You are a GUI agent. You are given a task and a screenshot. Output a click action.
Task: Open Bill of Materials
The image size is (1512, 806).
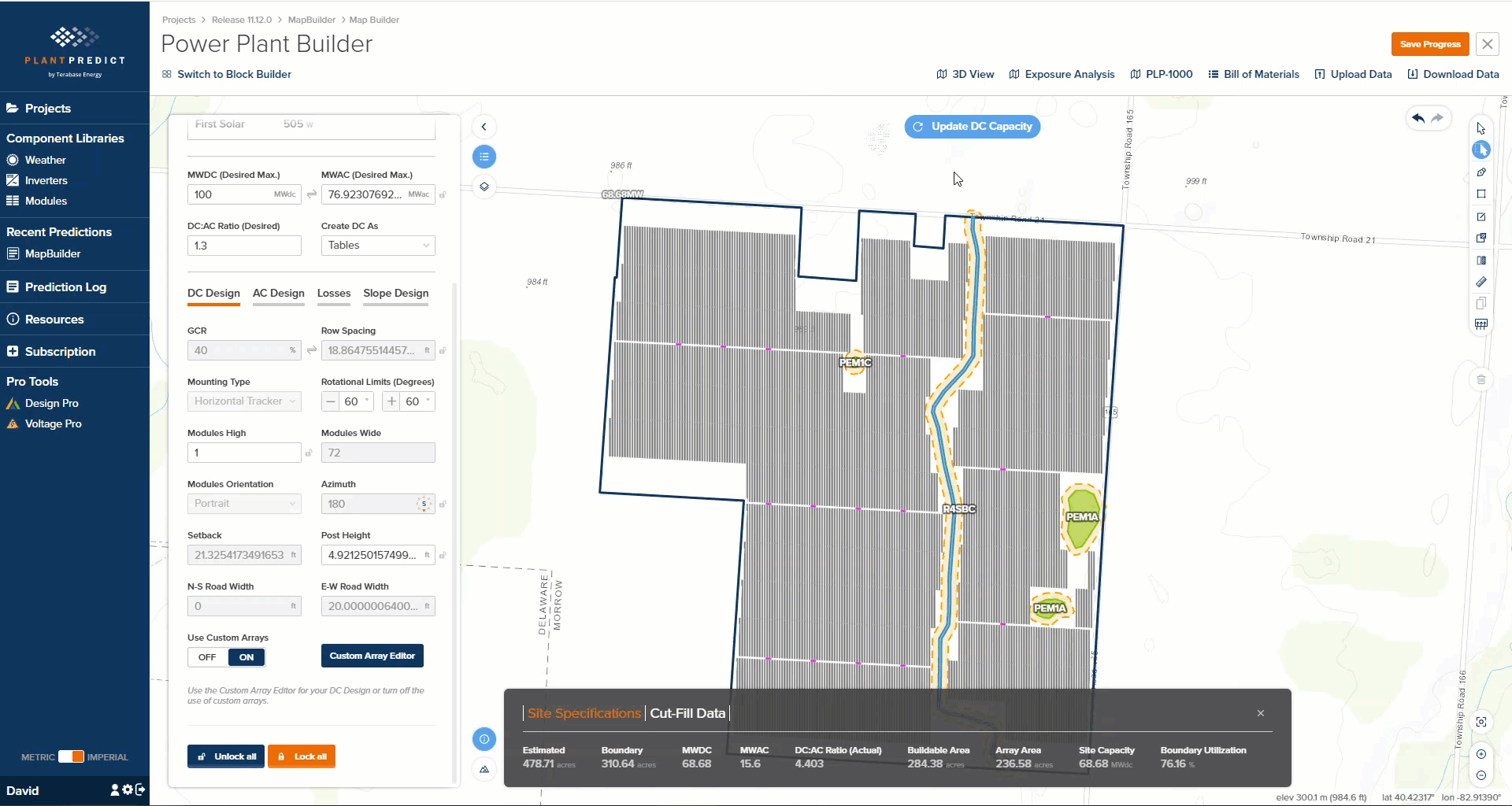(x=1254, y=74)
